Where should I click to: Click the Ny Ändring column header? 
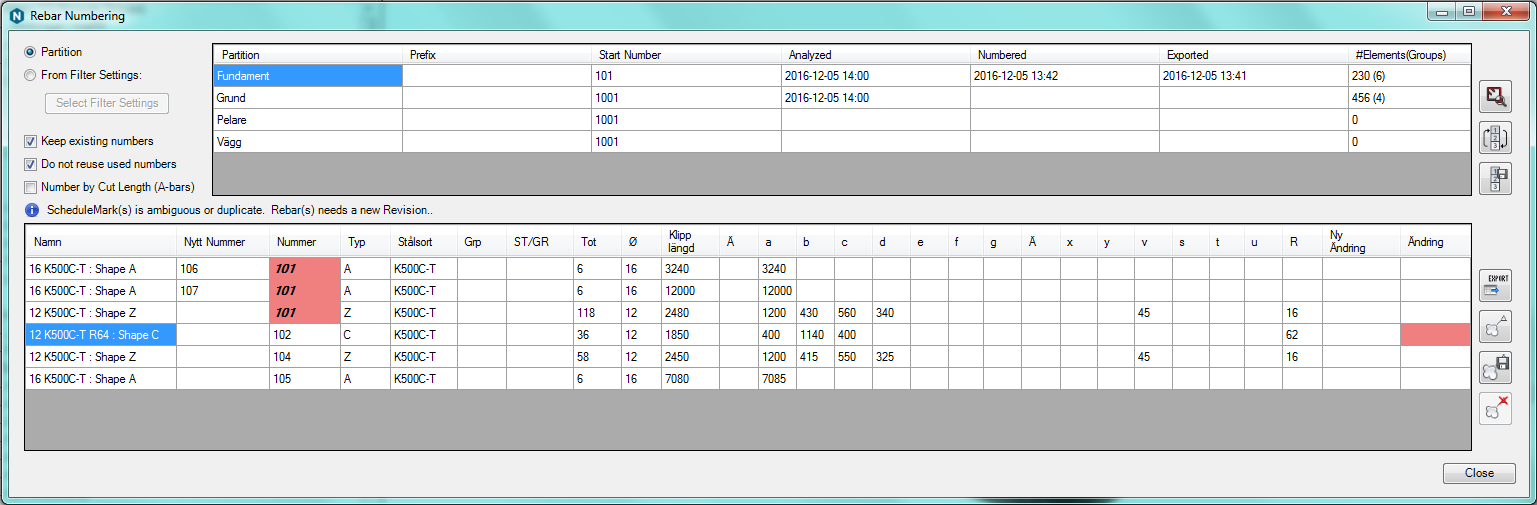(1361, 242)
